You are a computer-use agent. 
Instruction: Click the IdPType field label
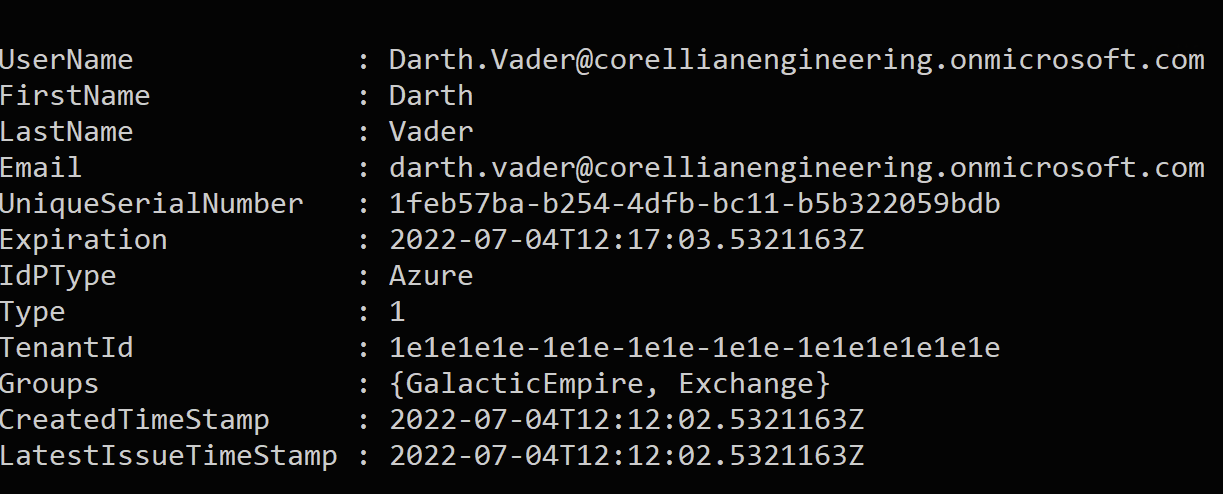click(x=58, y=276)
